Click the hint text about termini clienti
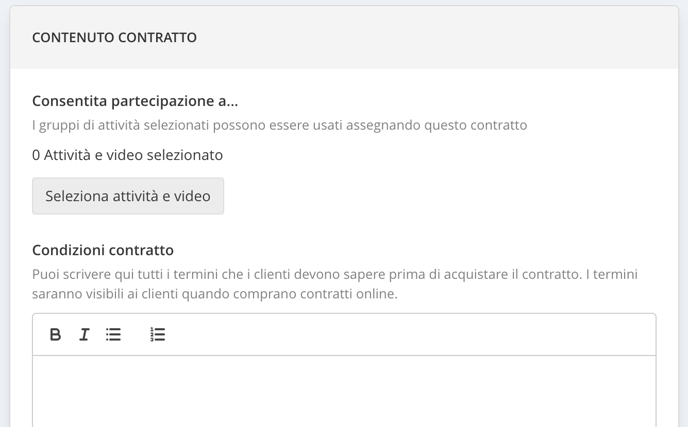This screenshot has height=427, width=688. point(335,284)
